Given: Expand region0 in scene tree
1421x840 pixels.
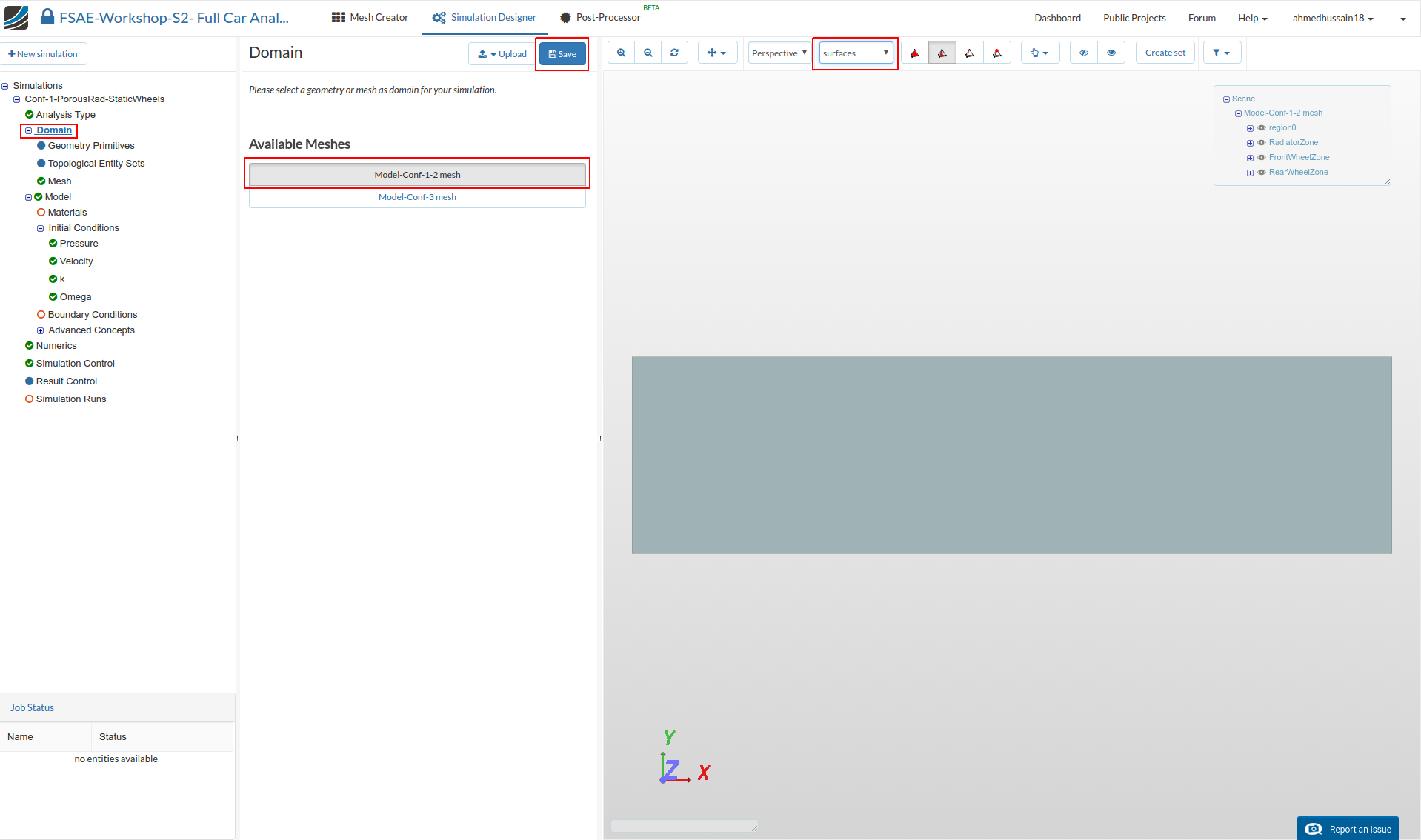Looking at the screenshot, I should click(x=1250, y=128).
